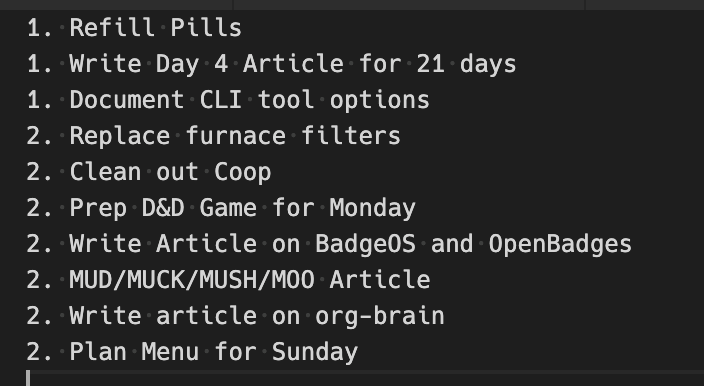The height and width of the screenshot is (386, 704).
Task: Click the word 'Document' in CLI line
Action: click(x=127, y=100)
